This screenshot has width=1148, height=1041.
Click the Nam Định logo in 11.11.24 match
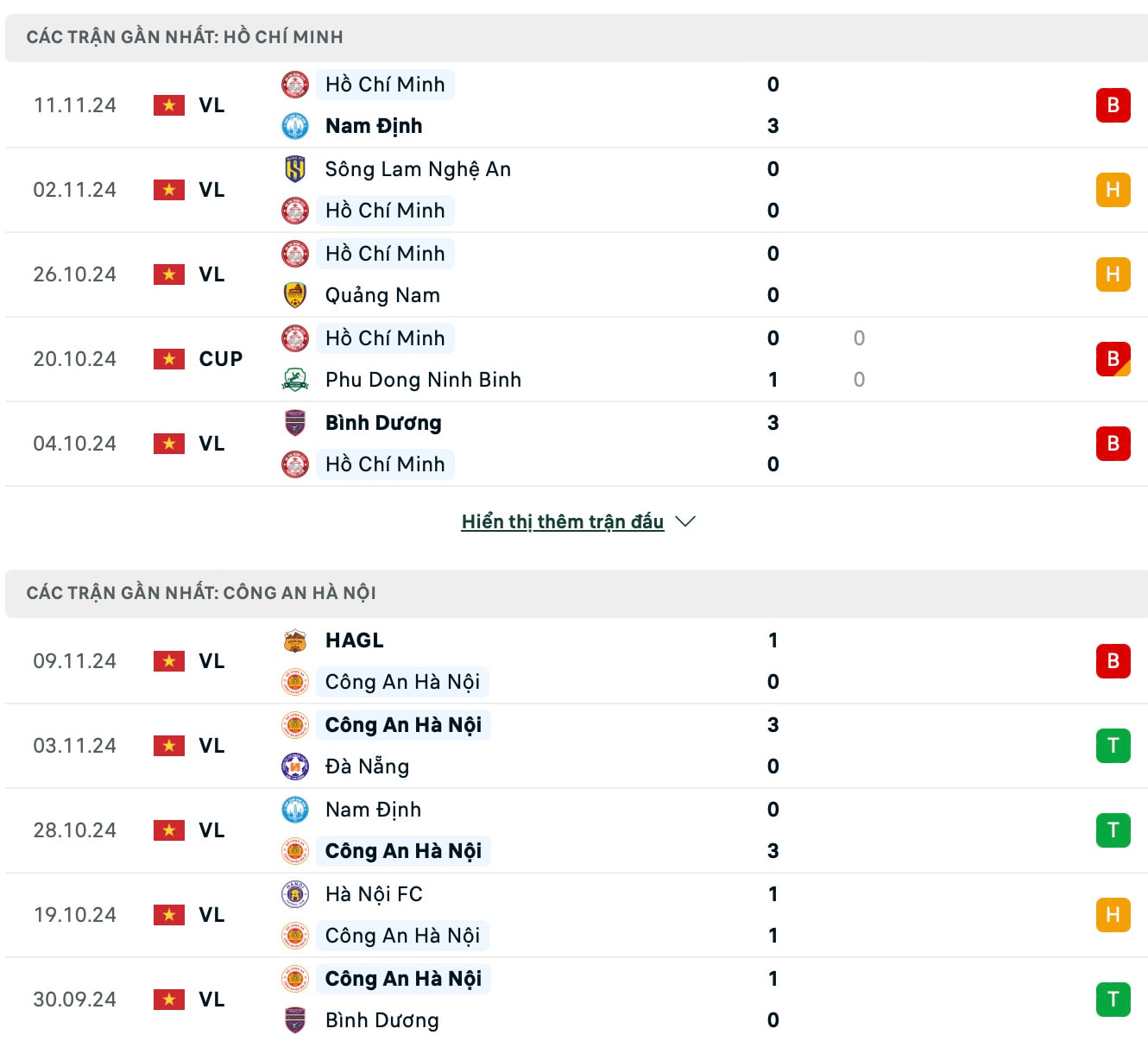point(295,126)
